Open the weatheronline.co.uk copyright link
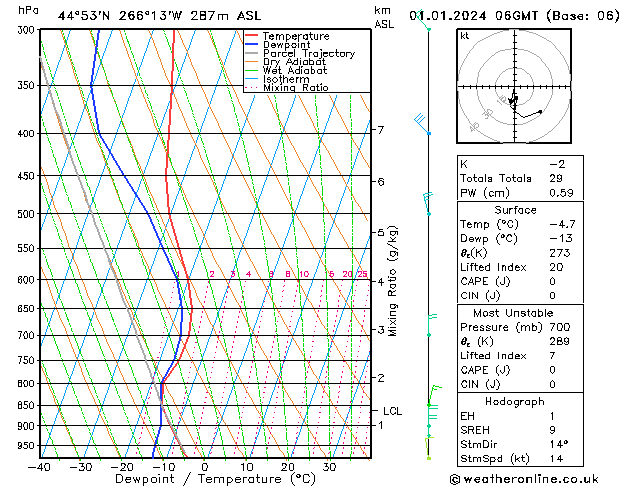Image resolution: width=629 pixels, height=486 pixels. (x=525, y=479)
